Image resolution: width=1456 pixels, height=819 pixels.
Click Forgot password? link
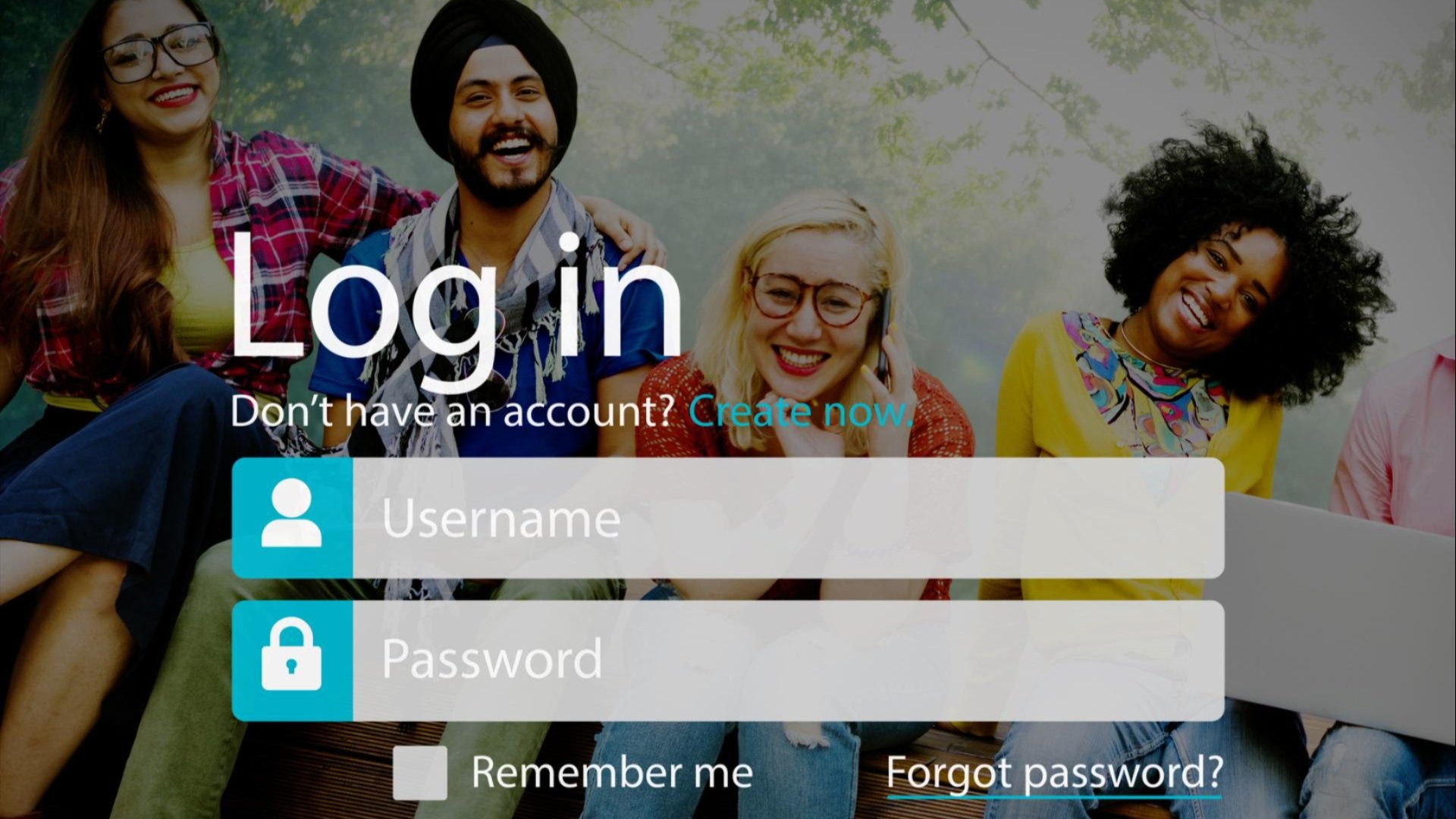1055,773
